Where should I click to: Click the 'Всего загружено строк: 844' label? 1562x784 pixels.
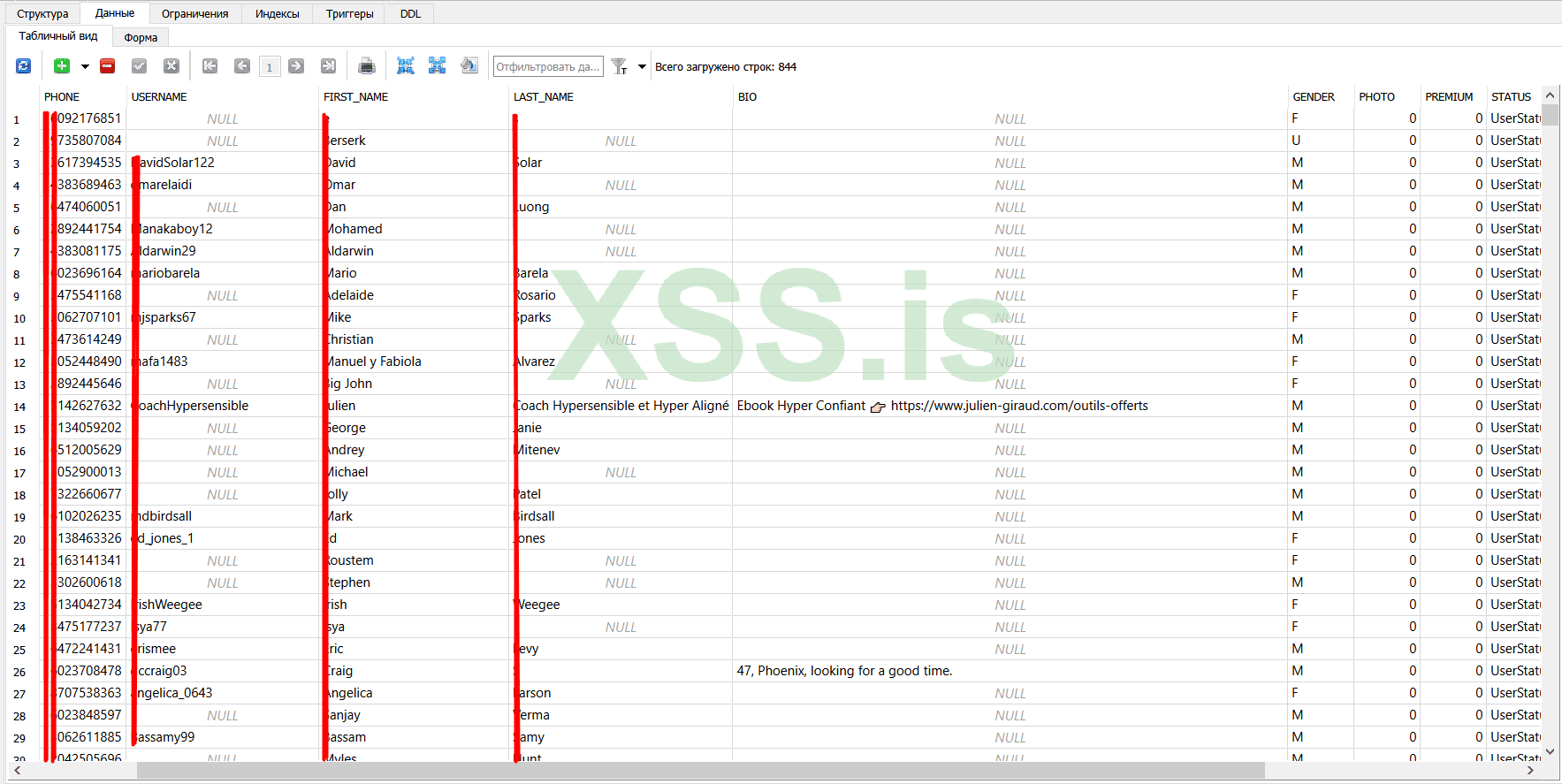point(726,67)
